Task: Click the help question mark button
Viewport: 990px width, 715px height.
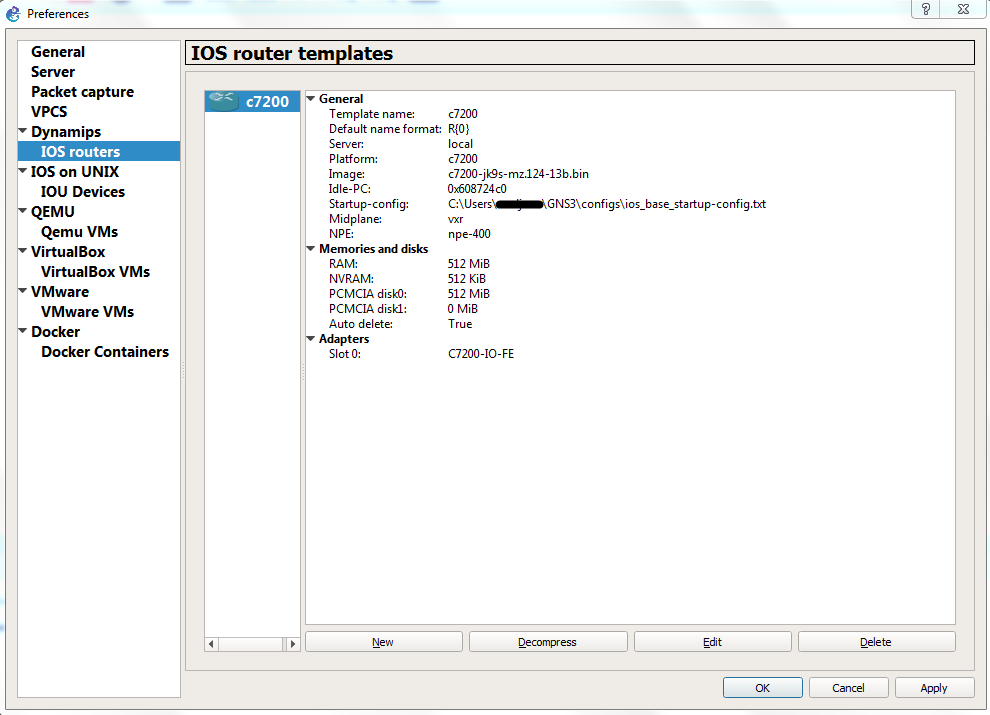Action: (x=926, y=9)
